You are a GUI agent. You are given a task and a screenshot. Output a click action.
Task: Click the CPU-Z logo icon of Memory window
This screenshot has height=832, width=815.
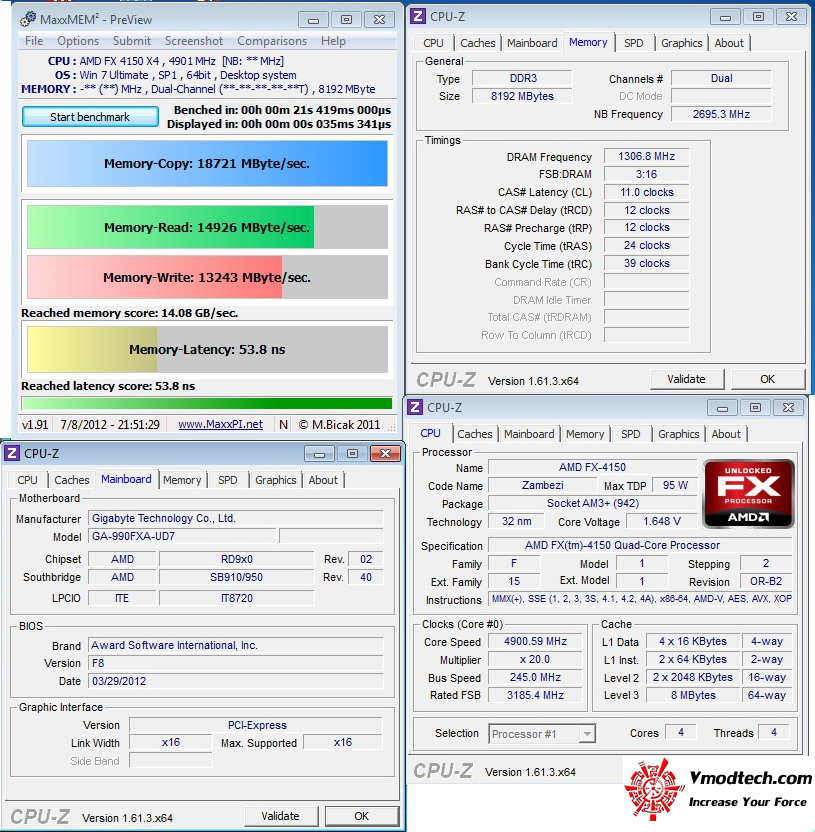(418, 16)
